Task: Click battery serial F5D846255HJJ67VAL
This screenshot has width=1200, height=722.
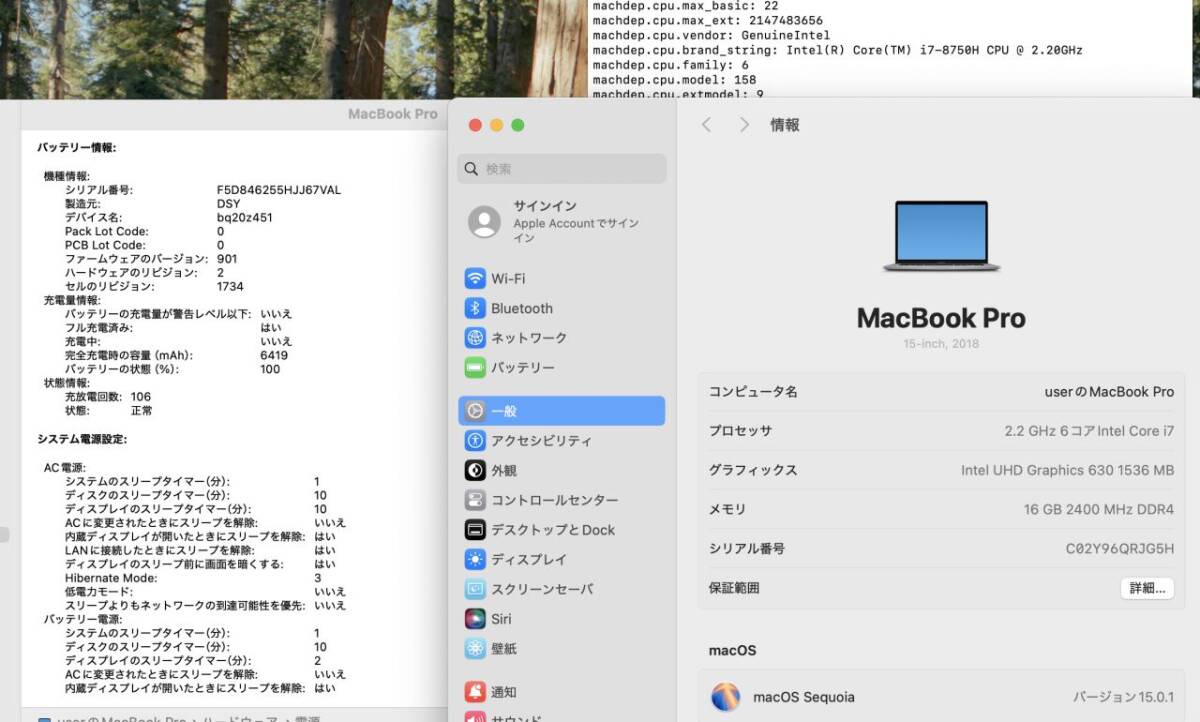Action: click(x=279, y=190)
